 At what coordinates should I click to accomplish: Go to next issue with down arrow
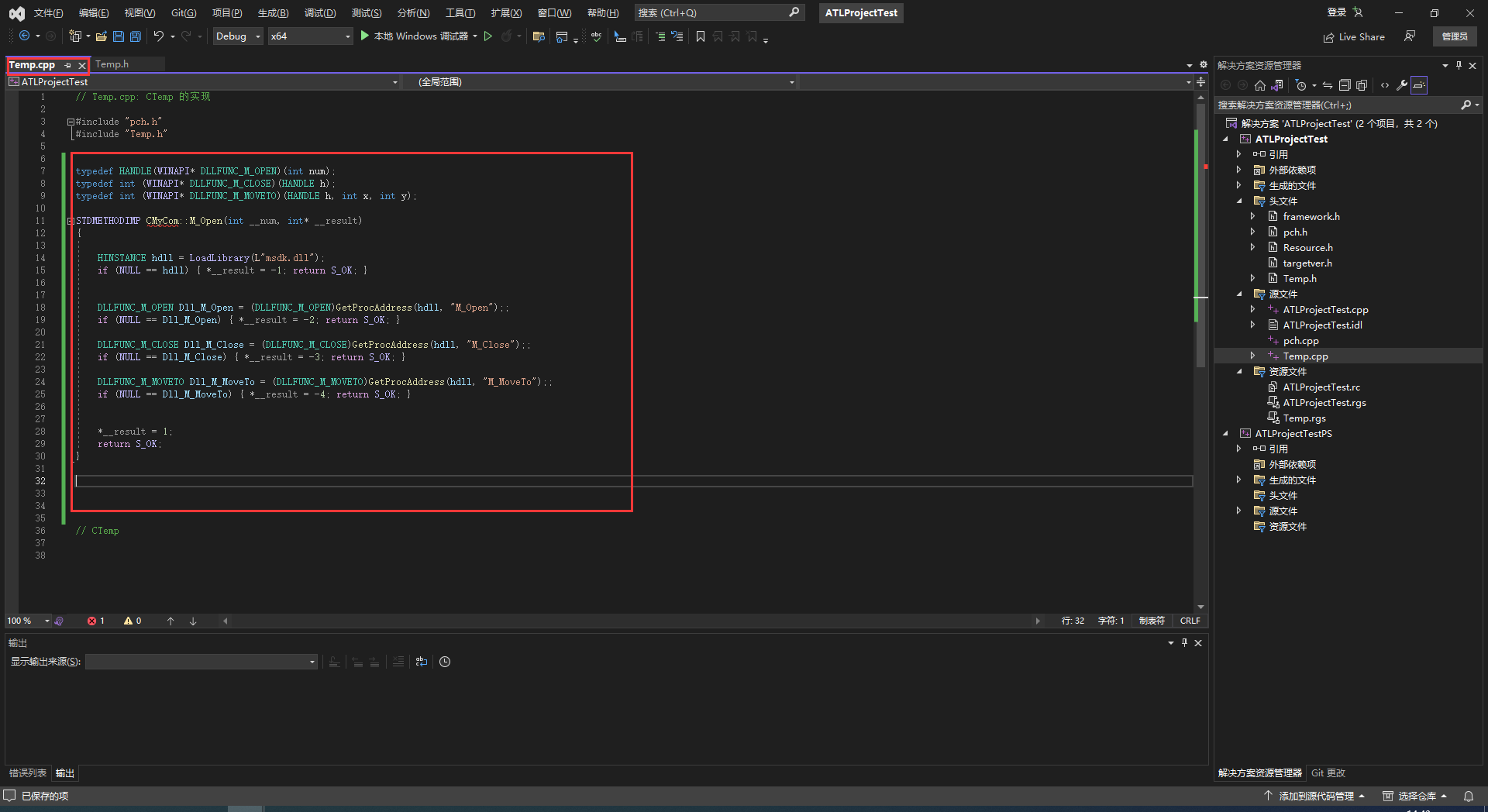point(193,621)
